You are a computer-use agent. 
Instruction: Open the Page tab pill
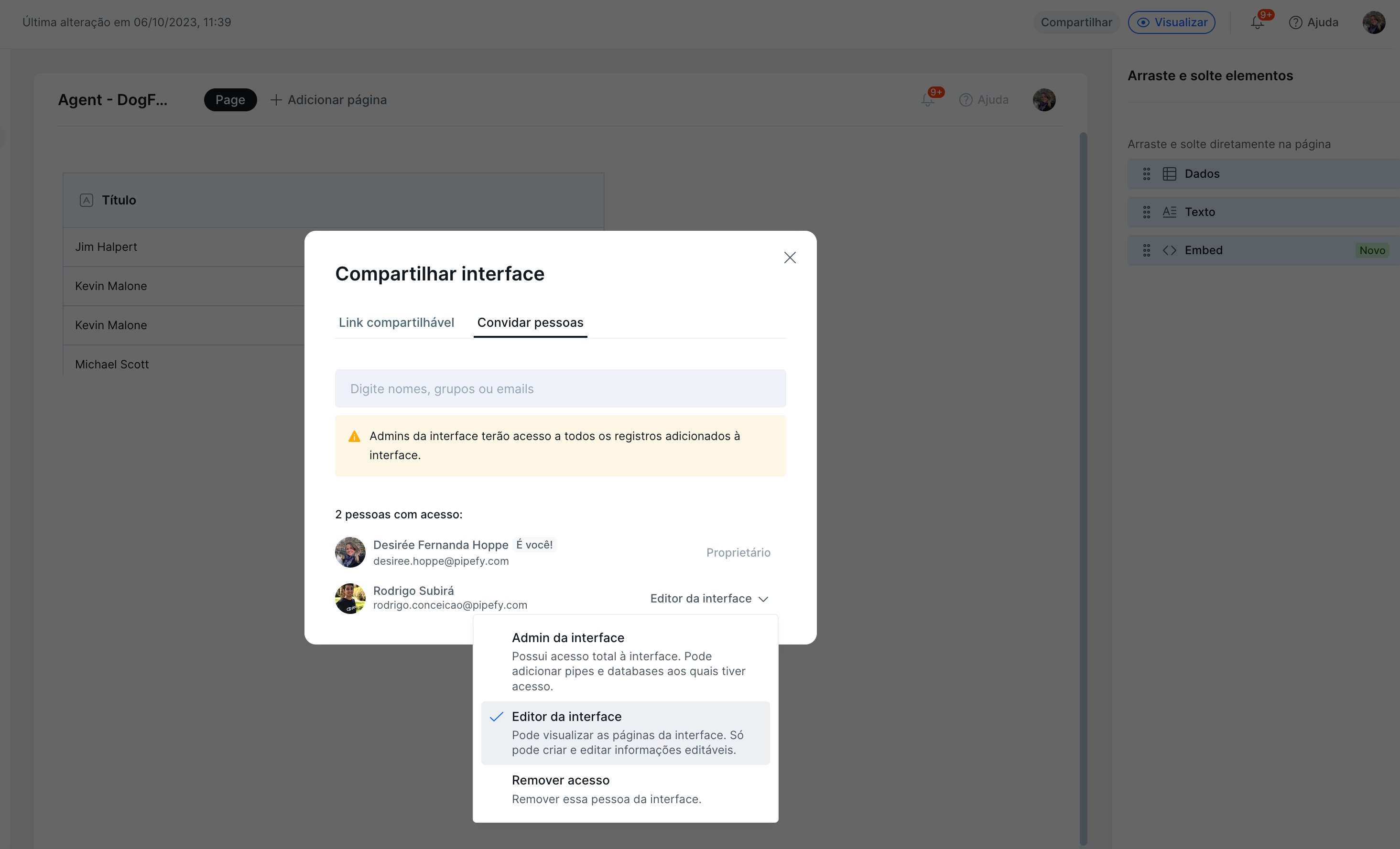230,99
